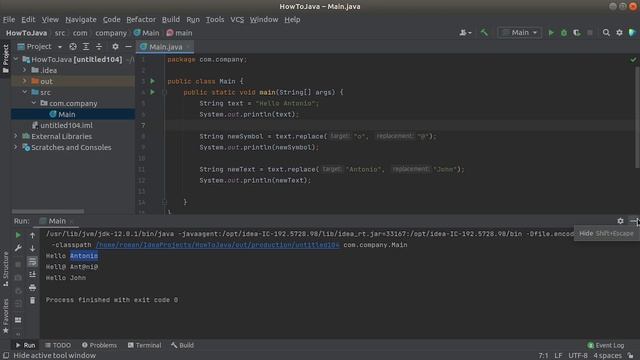Run Main with the toolbar play icon
640x360 pixels.
(551, 33)
